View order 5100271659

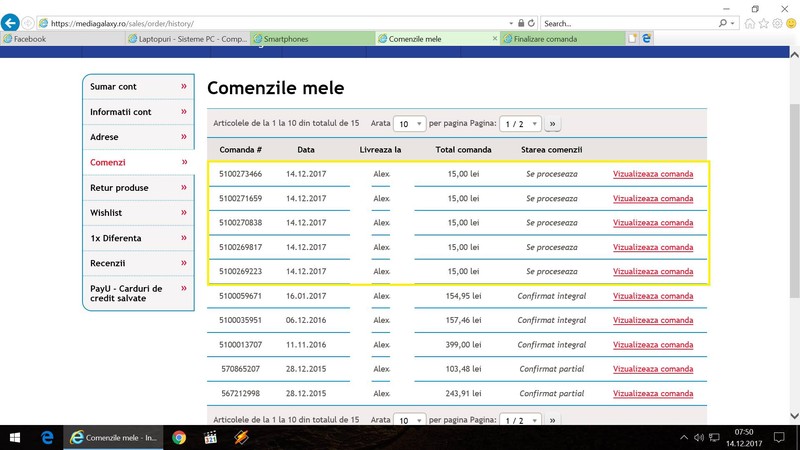coord(653,198)
